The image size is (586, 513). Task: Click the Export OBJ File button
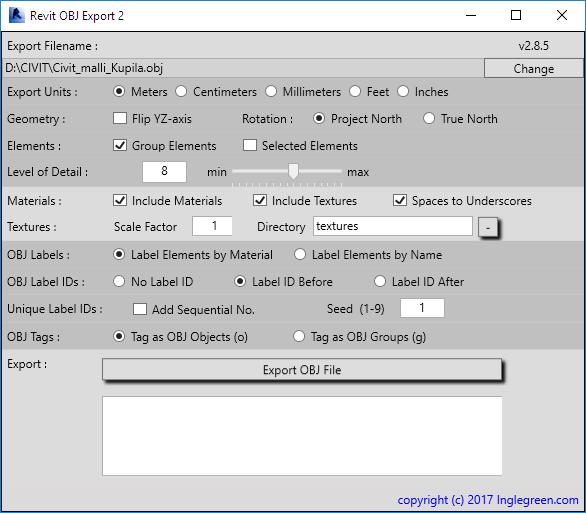[302, 370]
